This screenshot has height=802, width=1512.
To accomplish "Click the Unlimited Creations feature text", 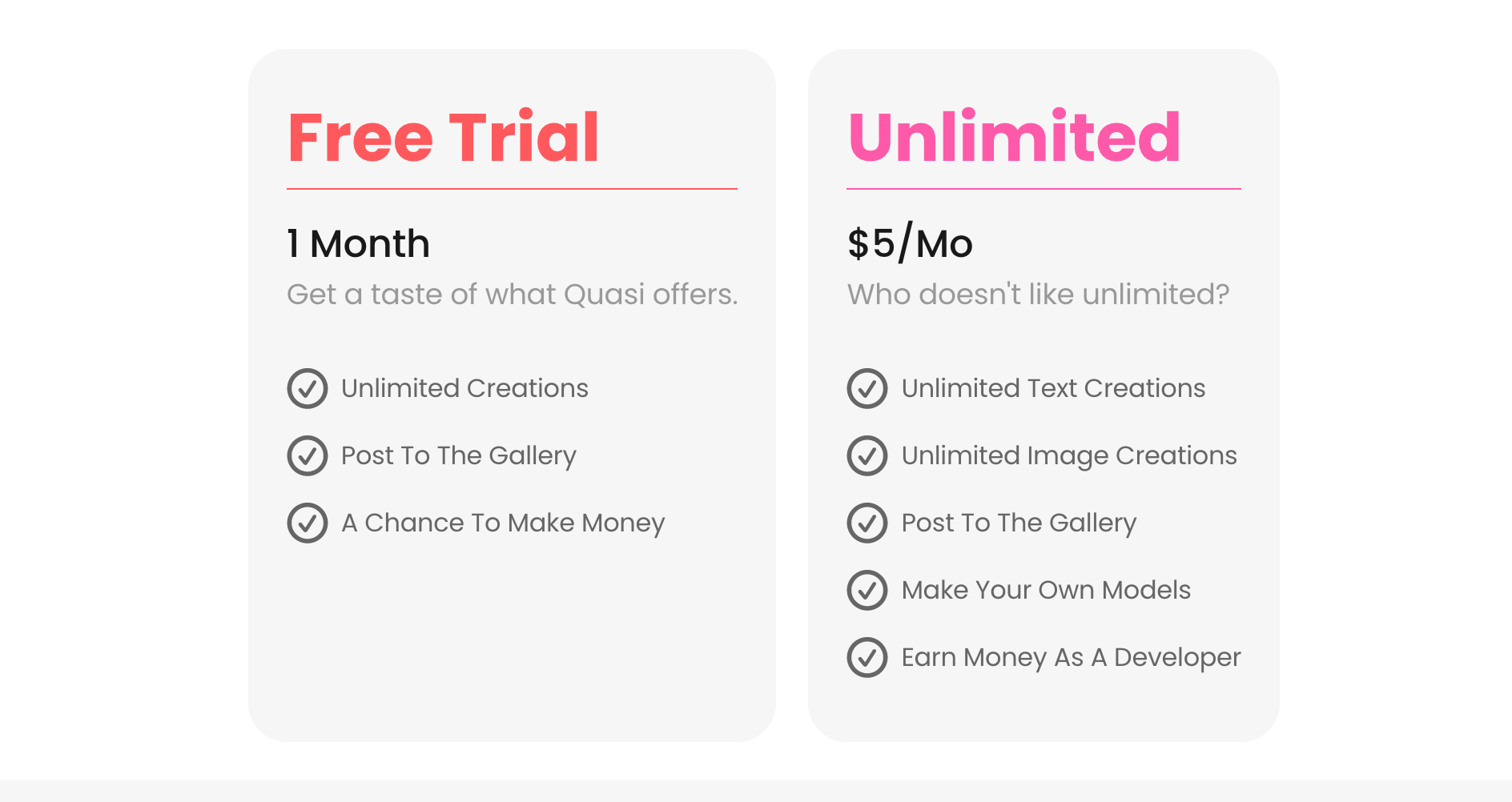I will click(x=464, y=388).
